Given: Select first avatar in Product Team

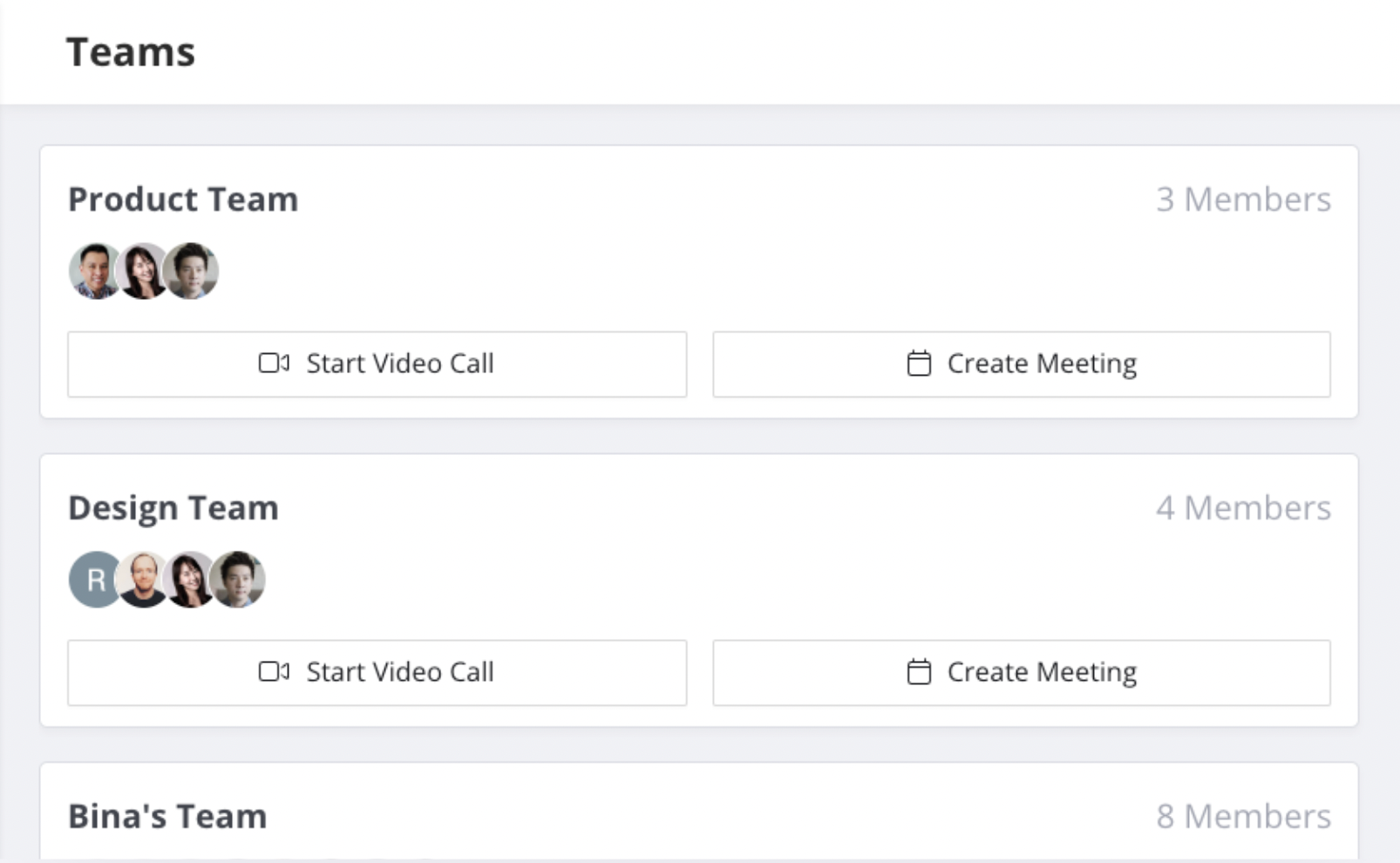Looking at the screenshot, I should pos(94,271).
